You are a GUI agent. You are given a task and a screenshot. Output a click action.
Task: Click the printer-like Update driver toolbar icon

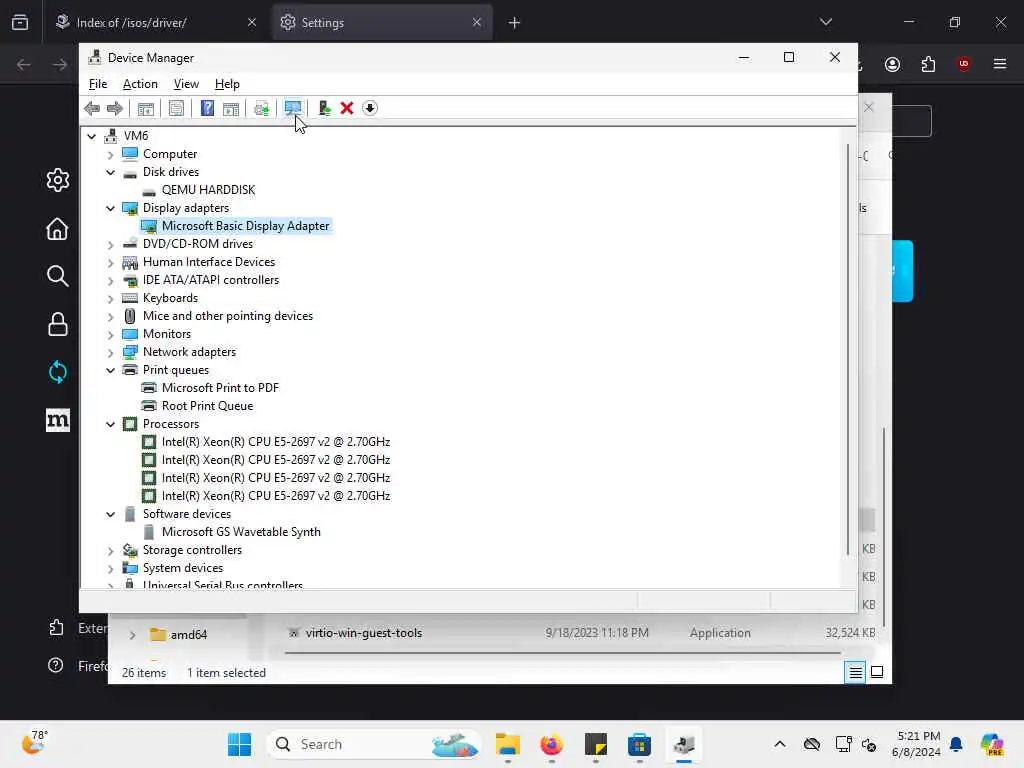(x=261, y=108)
